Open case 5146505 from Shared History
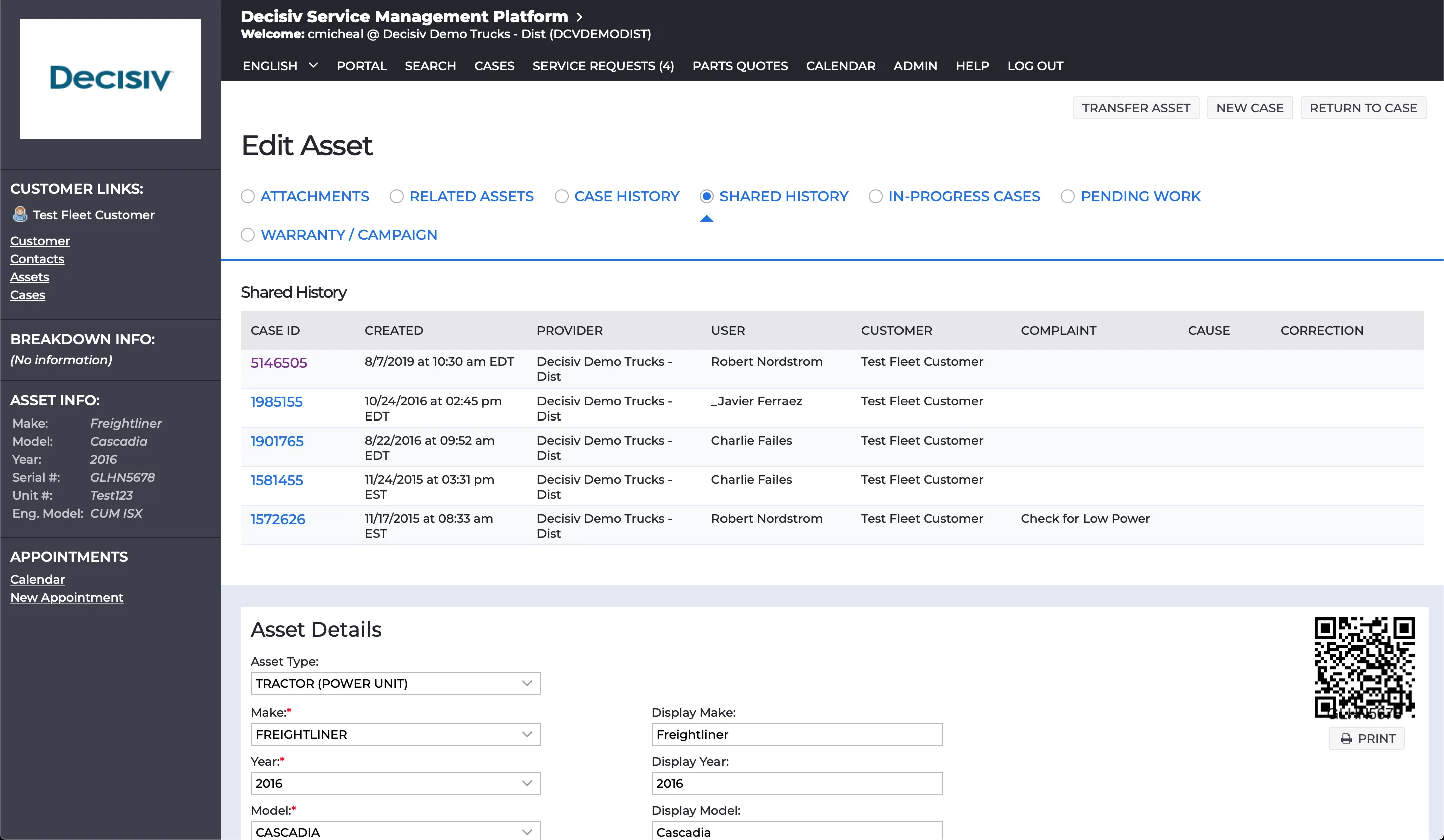This screenshot has width=1444, height=840. click(278, 362)
